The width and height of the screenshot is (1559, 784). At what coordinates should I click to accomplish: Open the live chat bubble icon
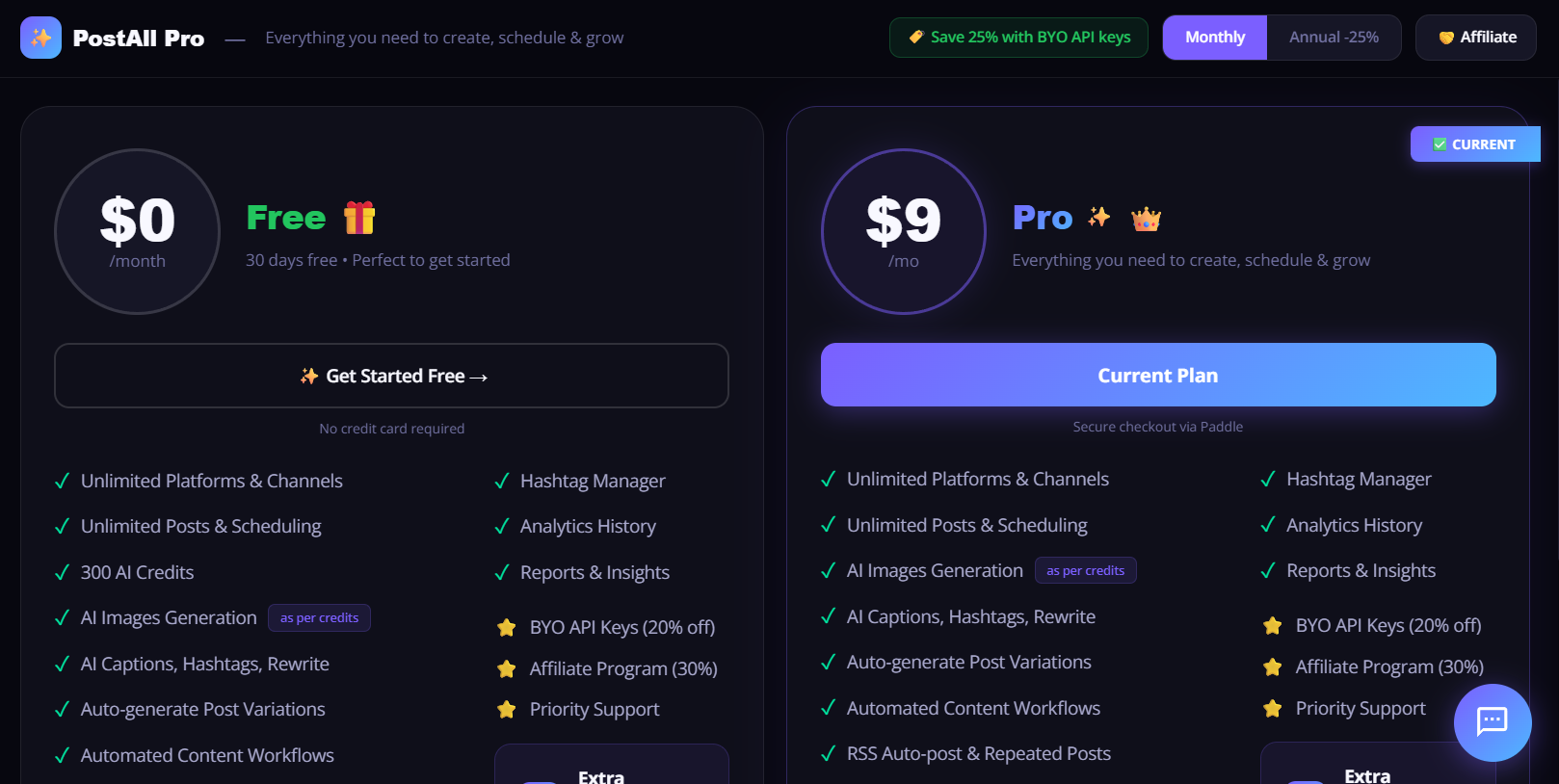click(1493, 722)
